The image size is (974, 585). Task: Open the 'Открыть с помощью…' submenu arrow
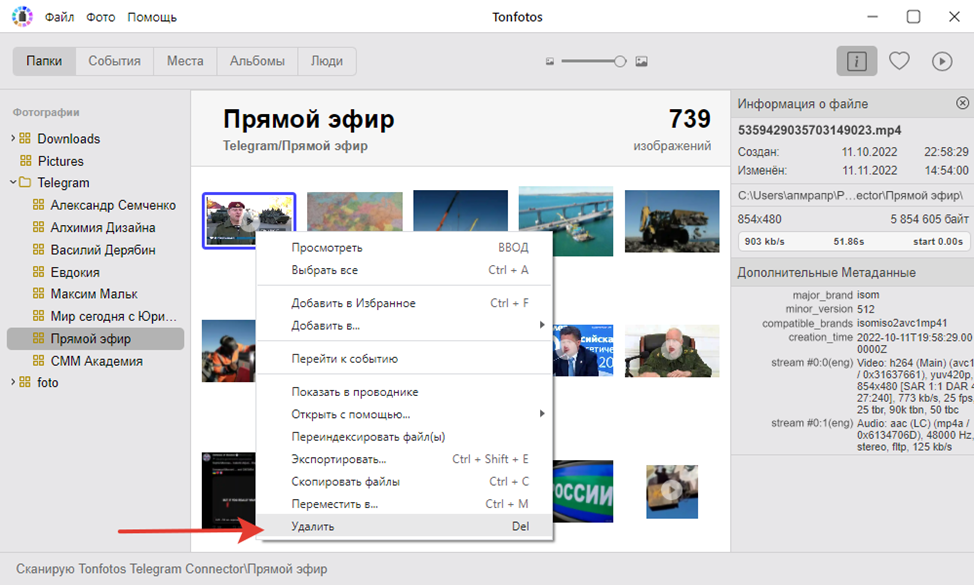point(542,414)
